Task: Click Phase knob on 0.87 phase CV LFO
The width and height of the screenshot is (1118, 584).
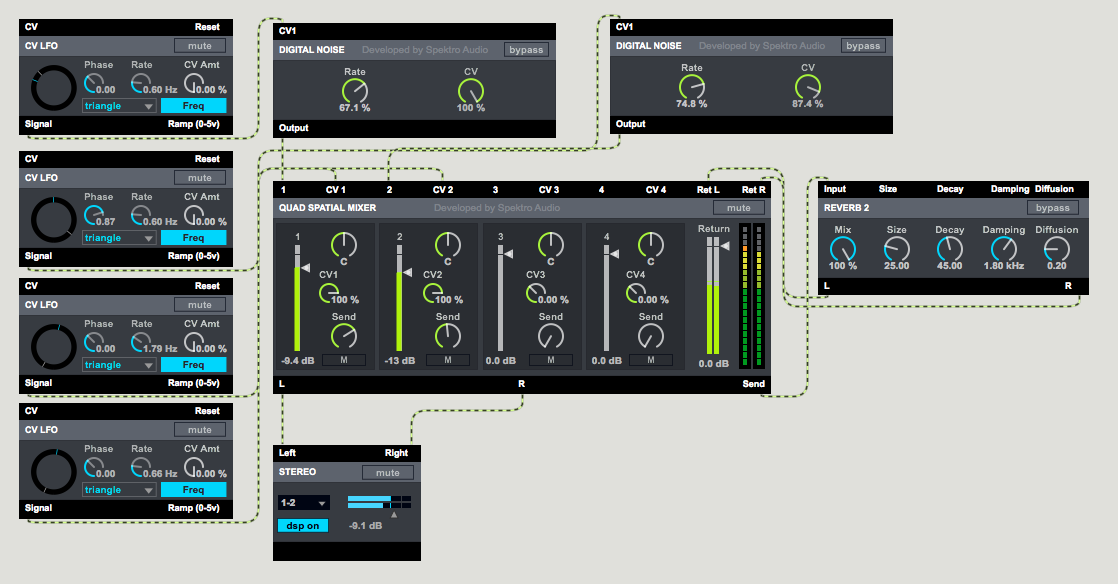Action: pyautogui.click(x=93, y=215)
